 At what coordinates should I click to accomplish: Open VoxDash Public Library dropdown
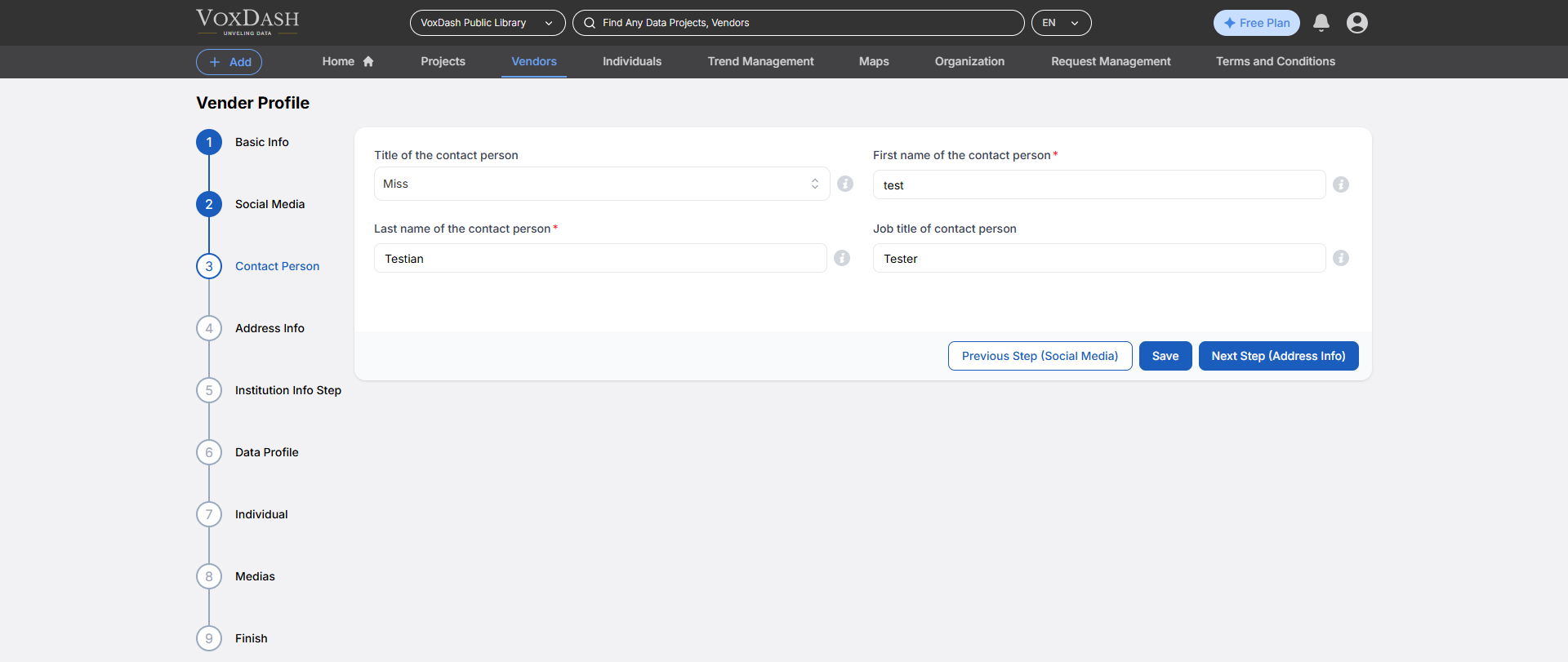pos(488,23)
